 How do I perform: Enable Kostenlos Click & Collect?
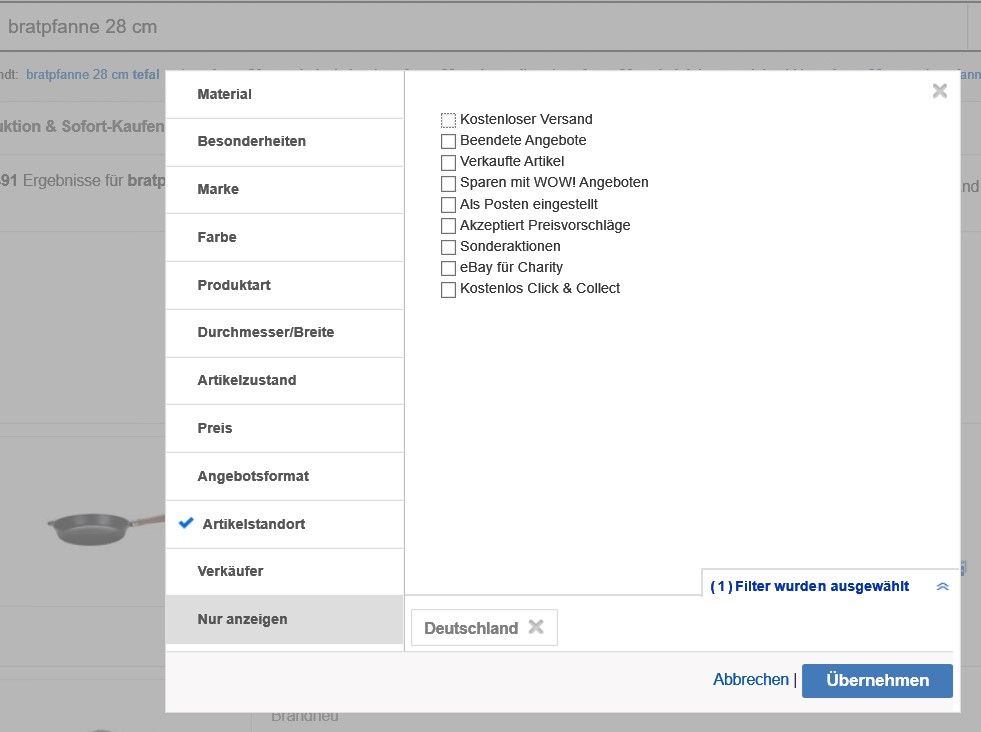[447, 288]
